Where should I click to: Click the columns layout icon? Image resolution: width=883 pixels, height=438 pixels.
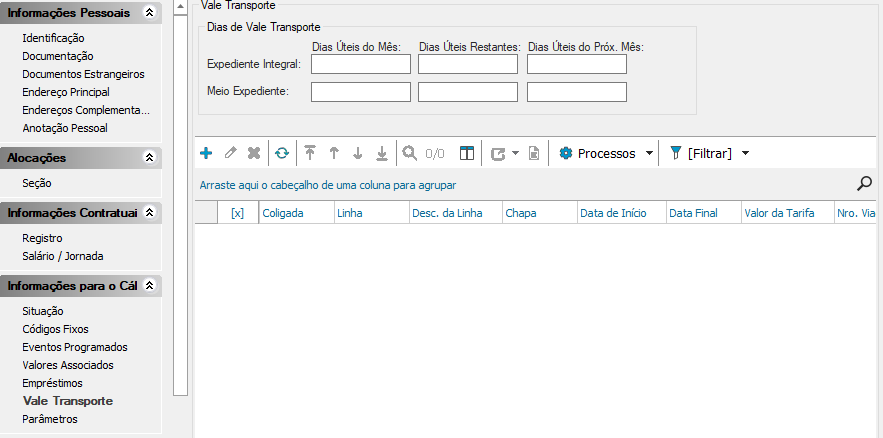[466, 153]
